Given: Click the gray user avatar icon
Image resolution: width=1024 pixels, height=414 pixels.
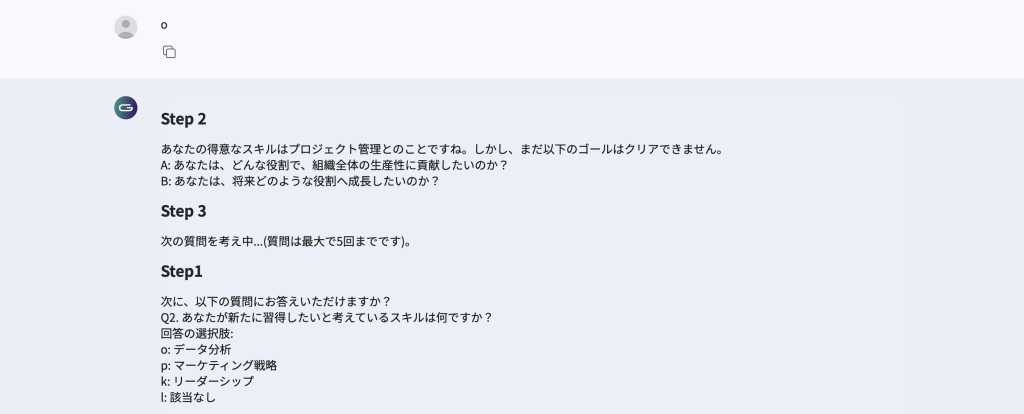Looking at the screenshot, I should (x=126, y=27).
